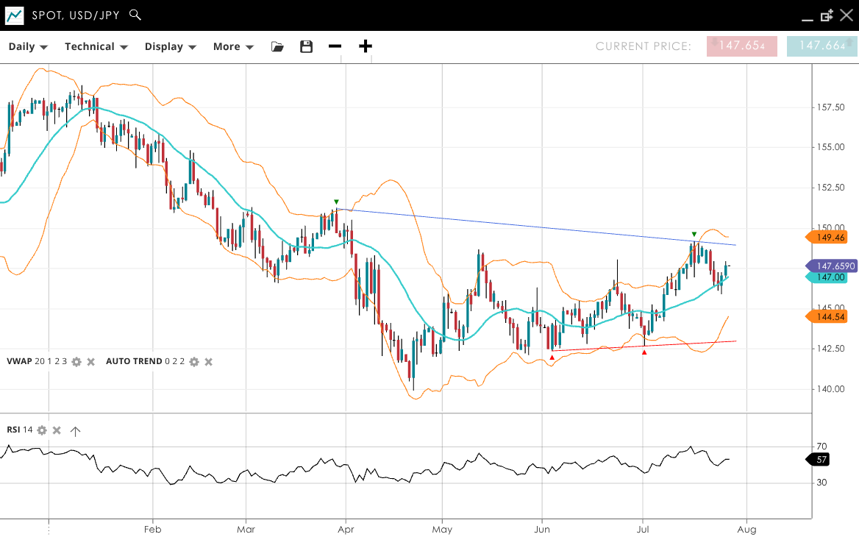
Task: Open saved chart with the folder icon
Action: pos(277,47)
